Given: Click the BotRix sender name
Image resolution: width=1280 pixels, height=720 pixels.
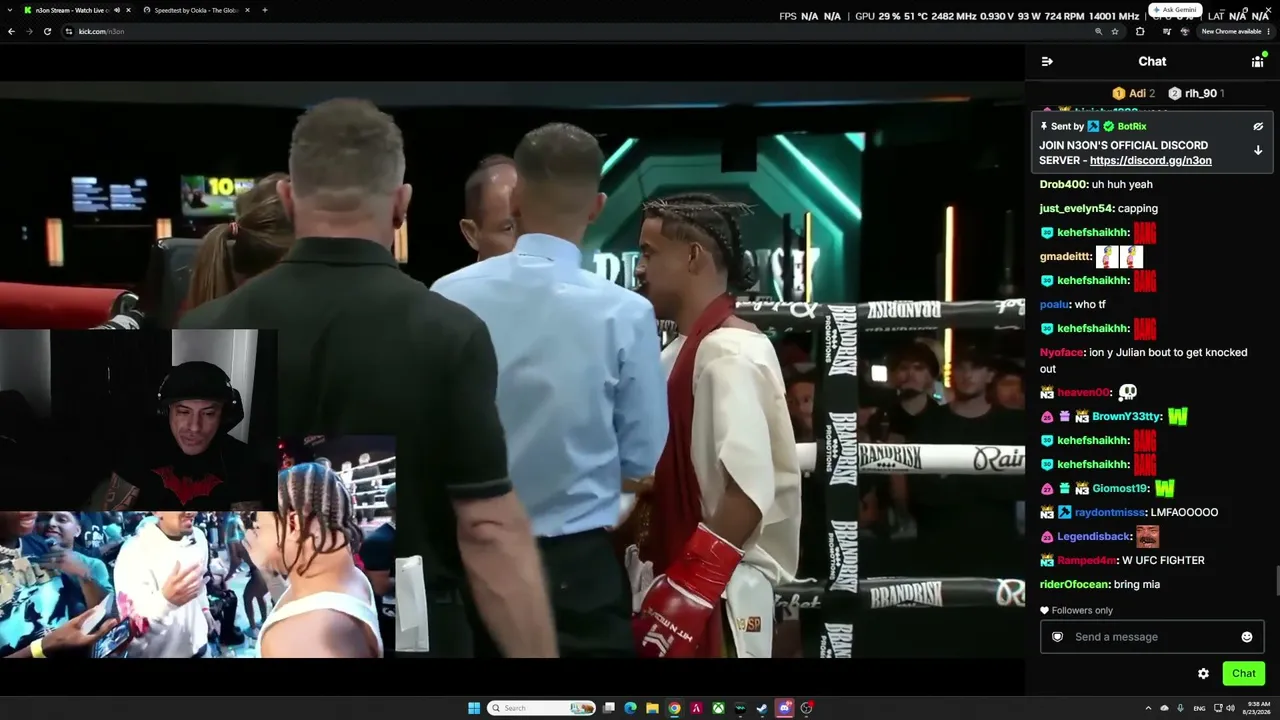Looking at the screenshot, I should 1132,127.
